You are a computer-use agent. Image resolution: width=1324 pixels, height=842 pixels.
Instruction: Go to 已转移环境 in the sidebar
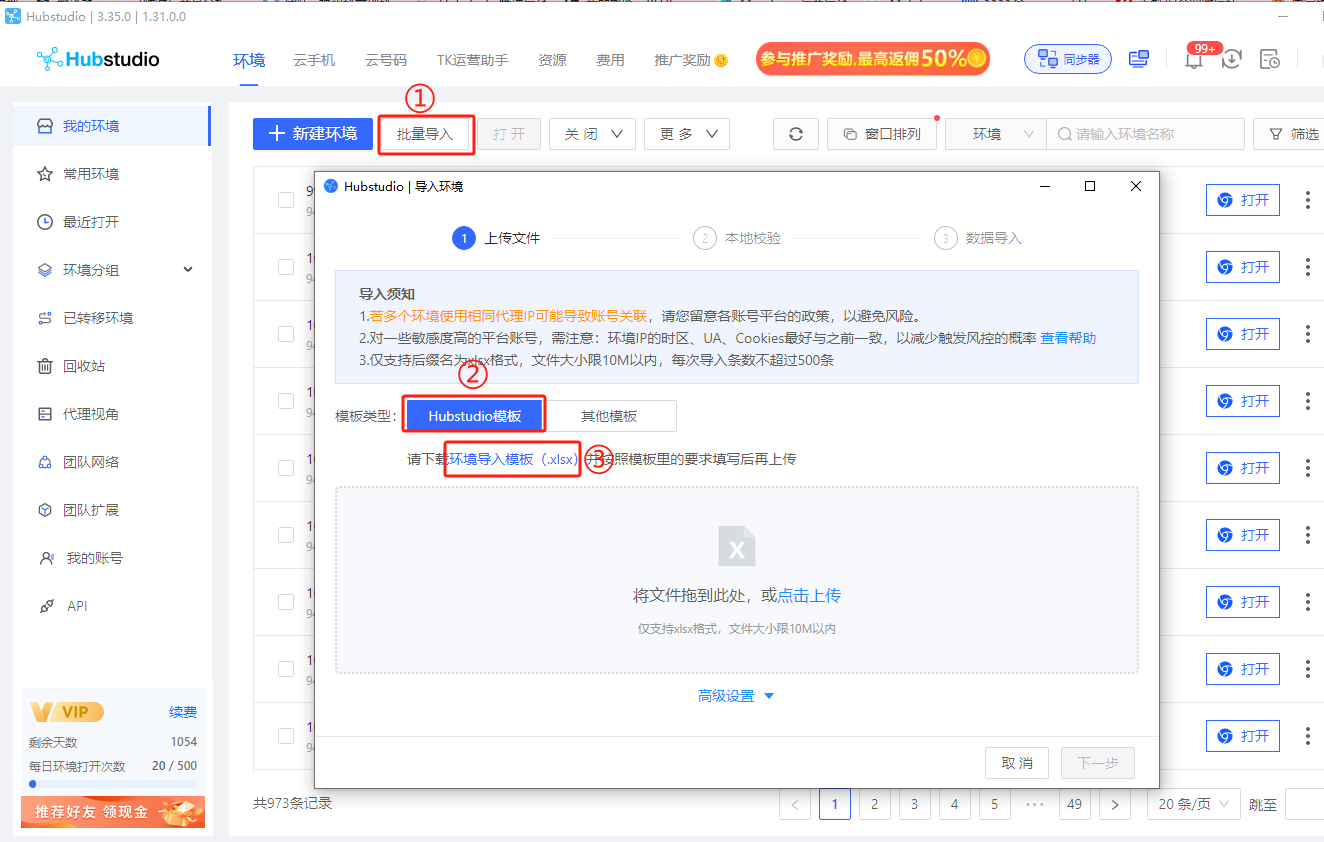point(110,318)
